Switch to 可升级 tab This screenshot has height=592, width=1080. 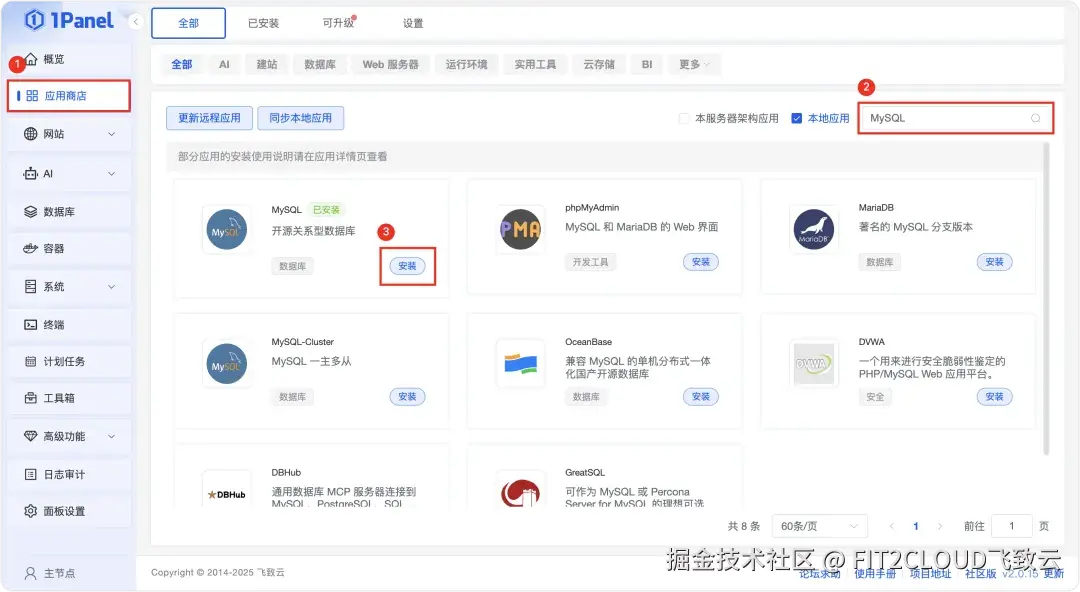coord(338,23)
